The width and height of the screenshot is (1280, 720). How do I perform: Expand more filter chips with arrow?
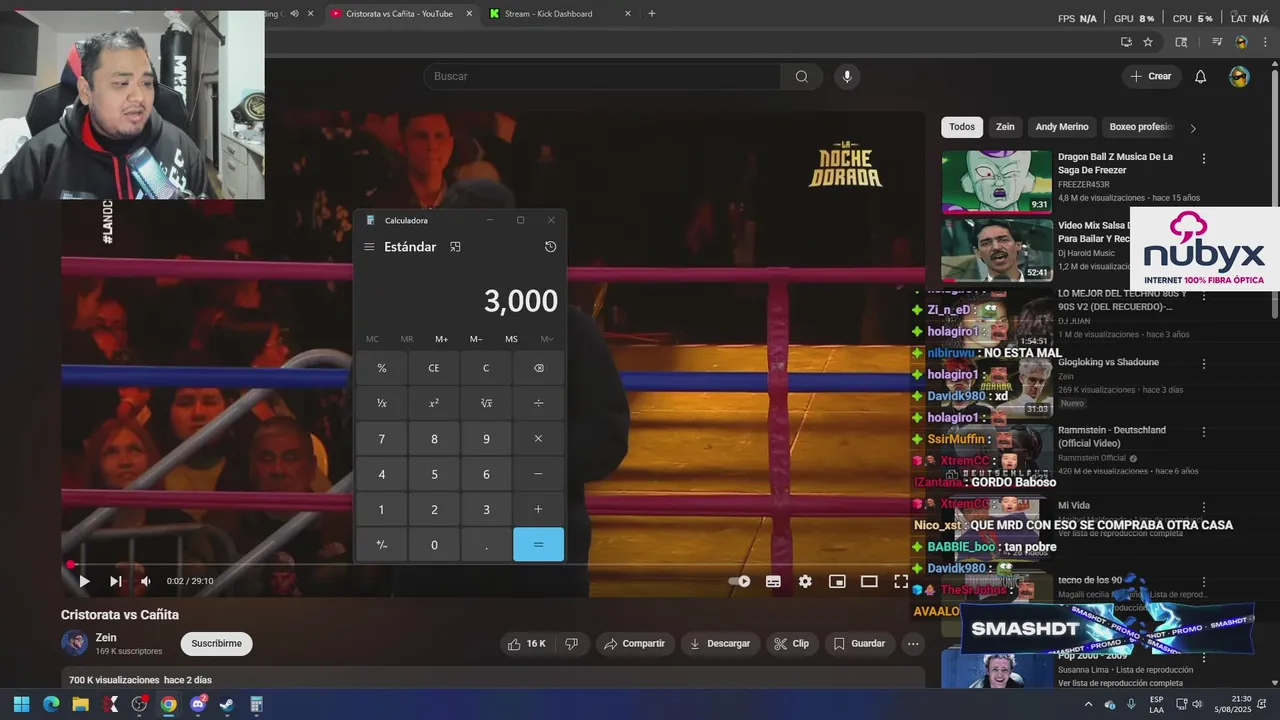pos(1192,128)
